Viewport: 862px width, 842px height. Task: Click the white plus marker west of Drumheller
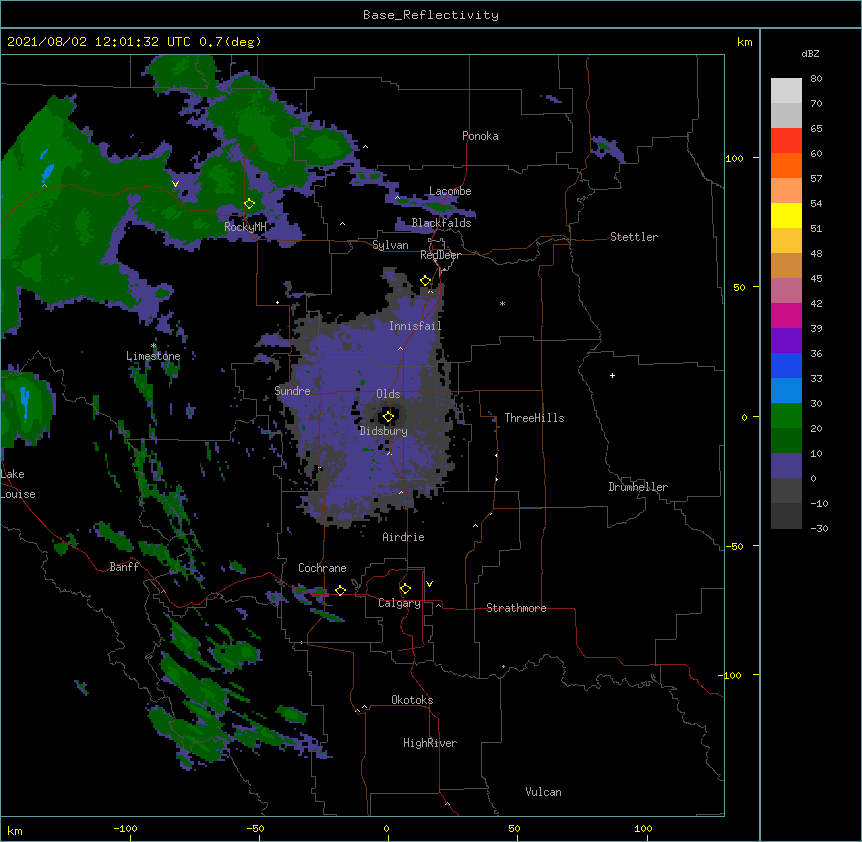[x=612, y=375]
